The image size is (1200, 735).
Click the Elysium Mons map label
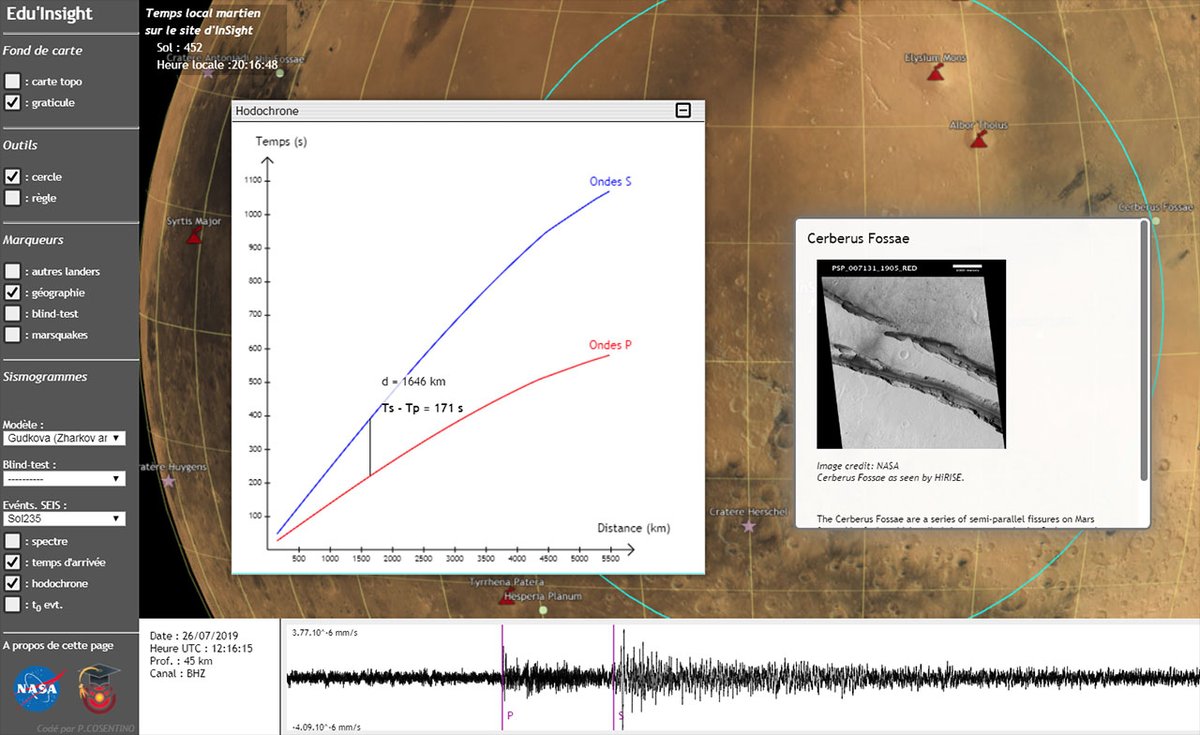(936, 58)
